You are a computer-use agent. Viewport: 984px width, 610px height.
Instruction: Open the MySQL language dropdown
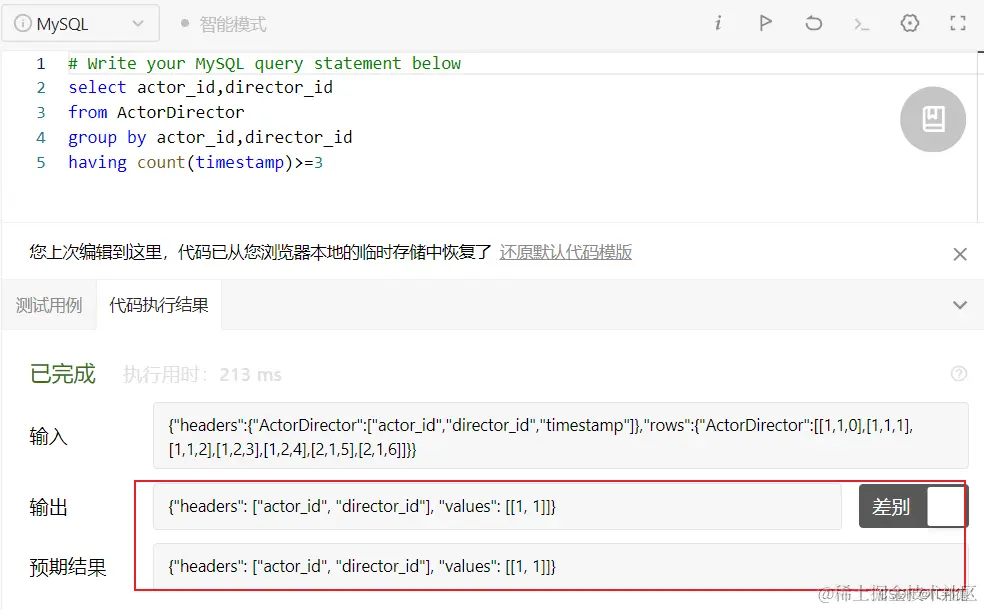pyautogui.click(x=80, y=24)
